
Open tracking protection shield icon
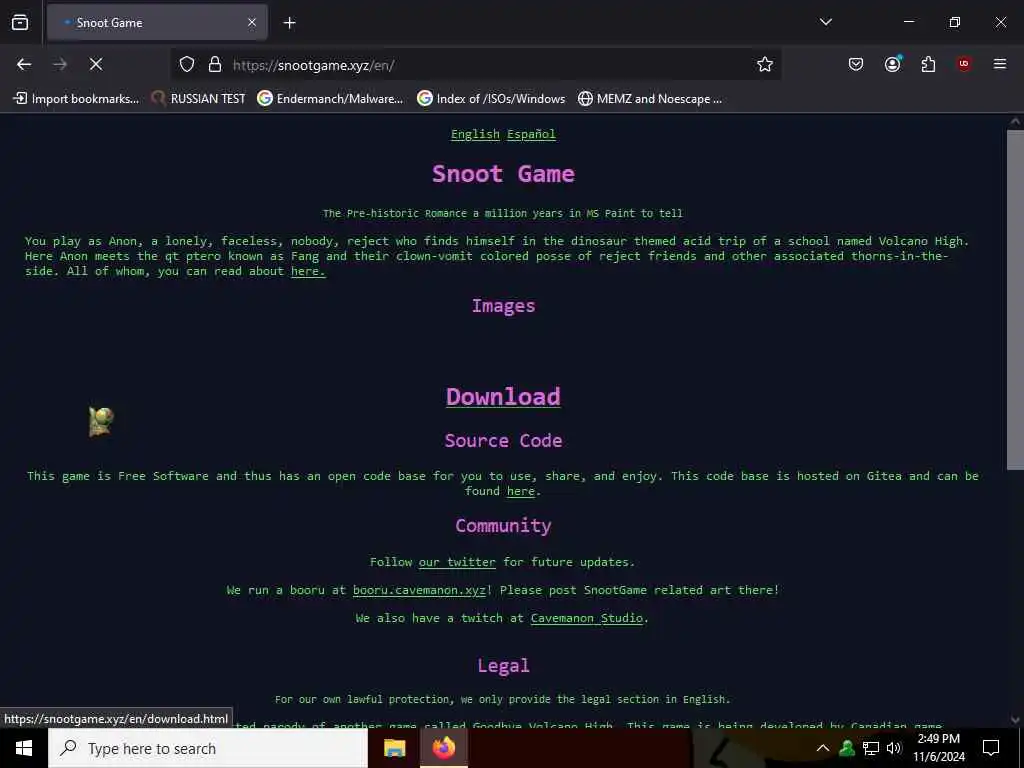[x=187, y=65]
